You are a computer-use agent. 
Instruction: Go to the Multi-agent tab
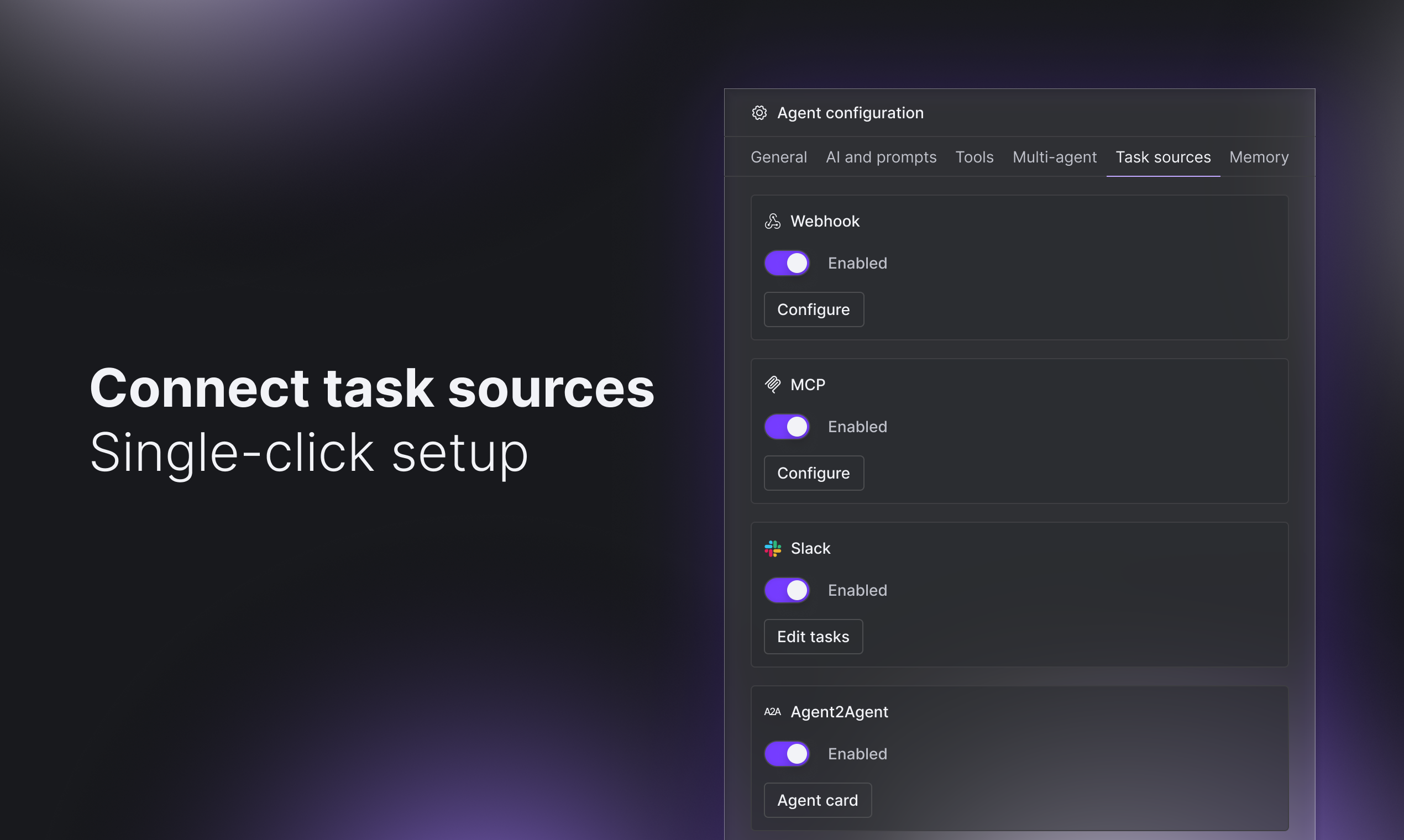[1054, 158]
